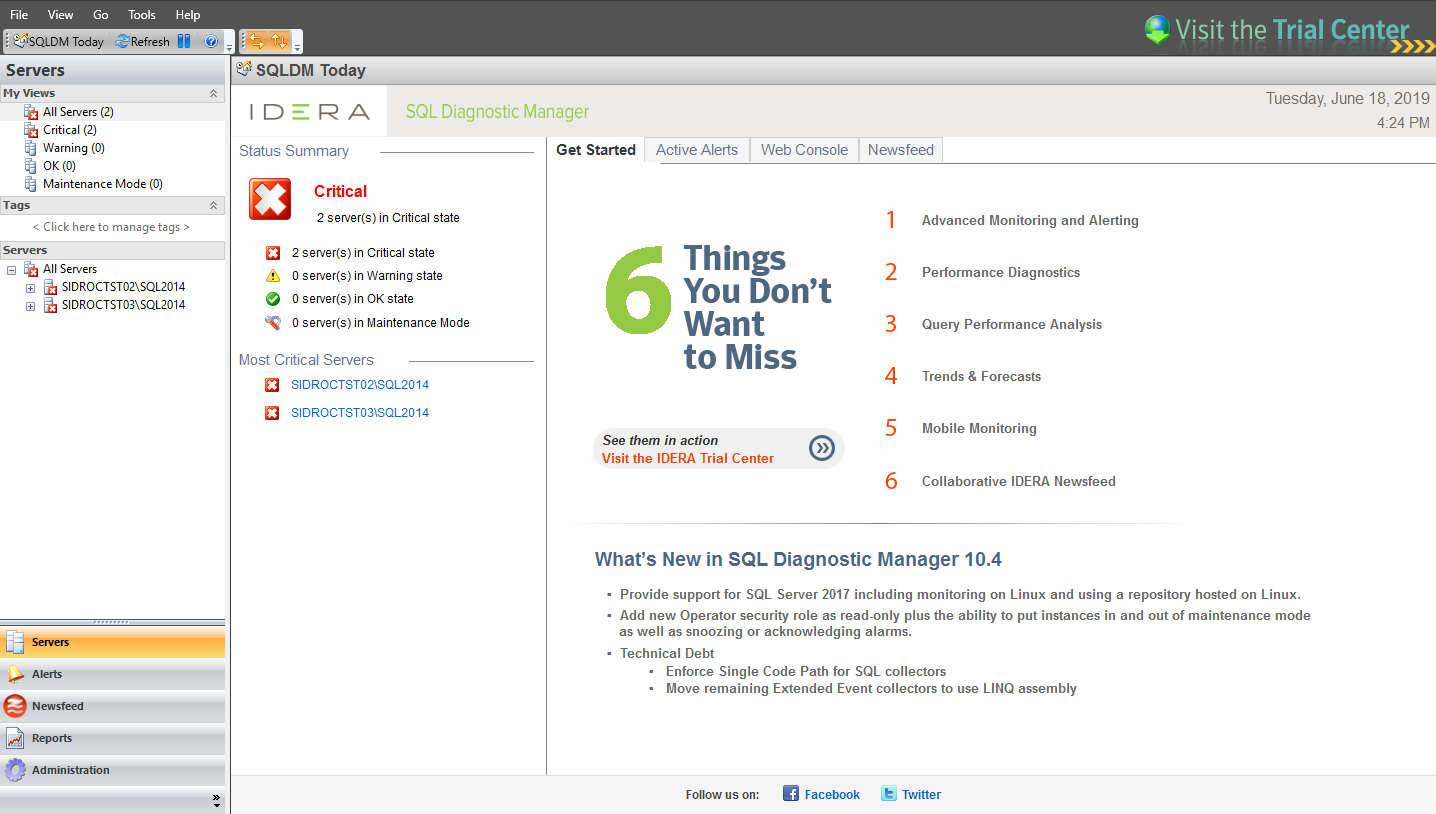This screenshot has width=1436, height=814.
Task: Select SIDROCTST02\SQL2014 in the Servers tree
Action: pos(123,287)
